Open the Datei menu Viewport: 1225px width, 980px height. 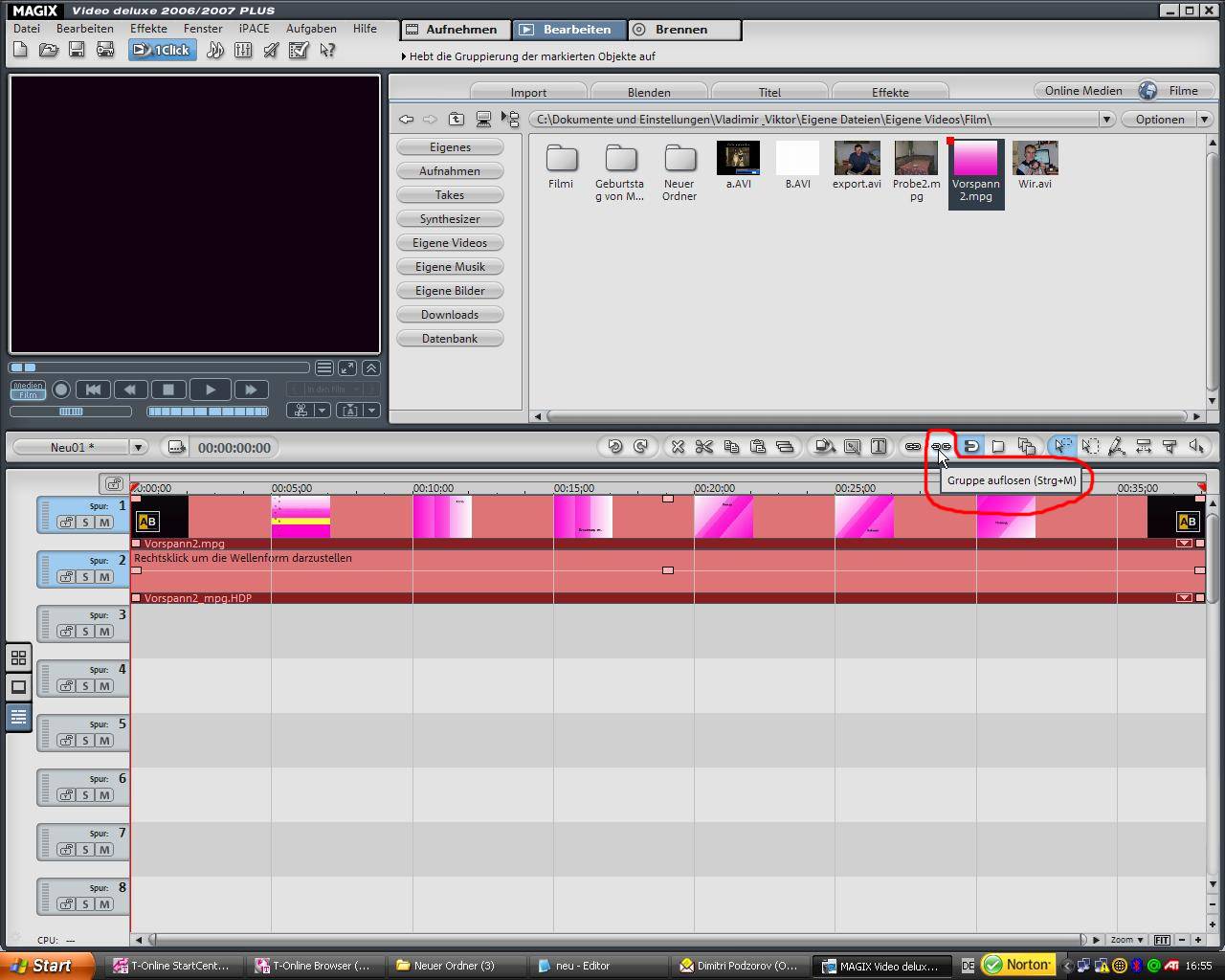[x=27, y=29]
